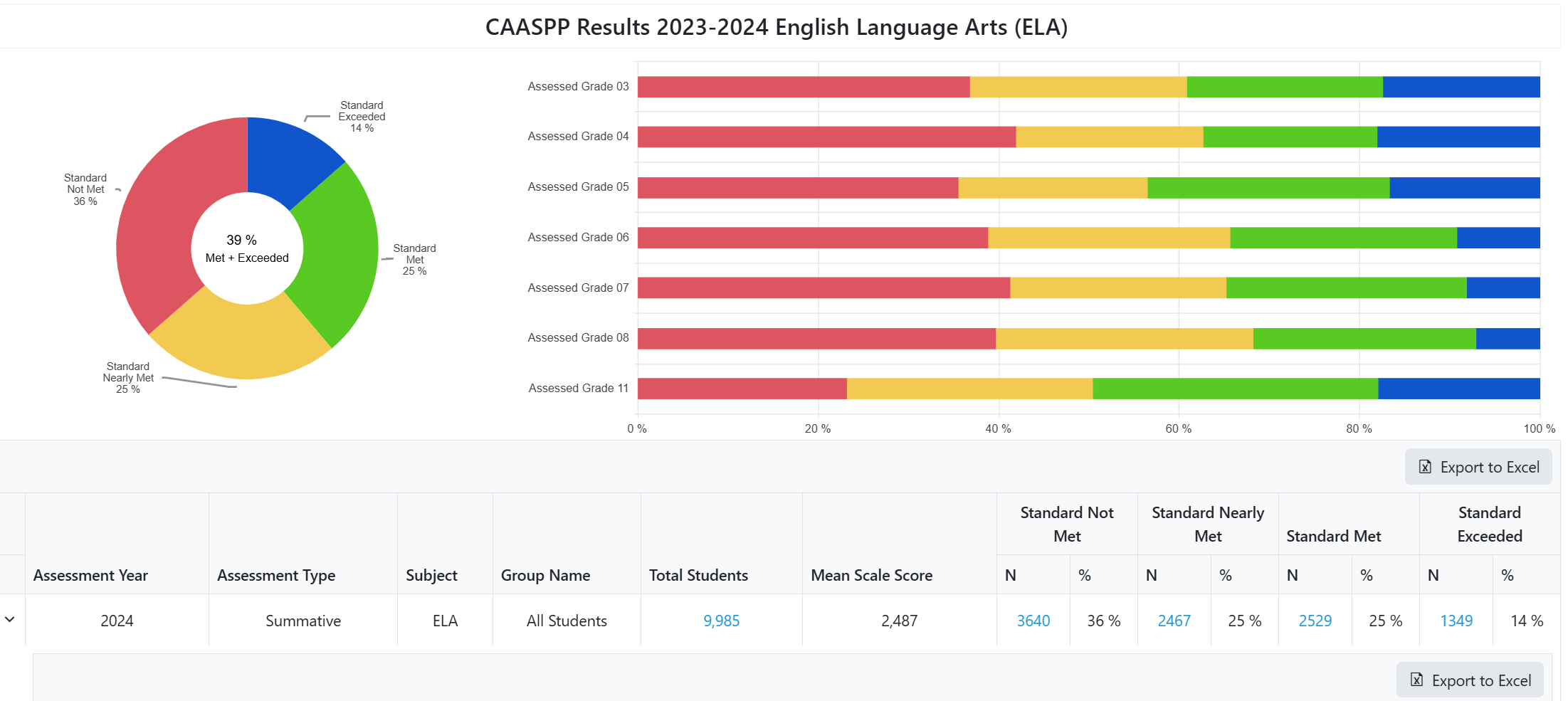Viewport: 1568px width, 701px height.
Task: Click the Standard Exceeded group header
Action: tap(1490, 524)
